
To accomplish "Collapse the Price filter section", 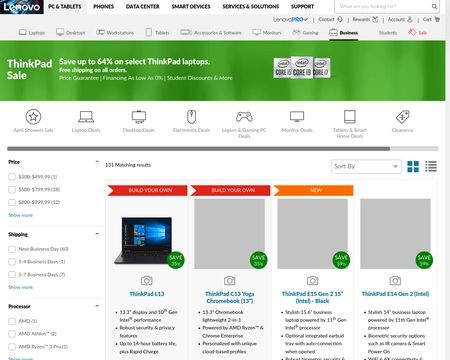I will tap(97, 162).
